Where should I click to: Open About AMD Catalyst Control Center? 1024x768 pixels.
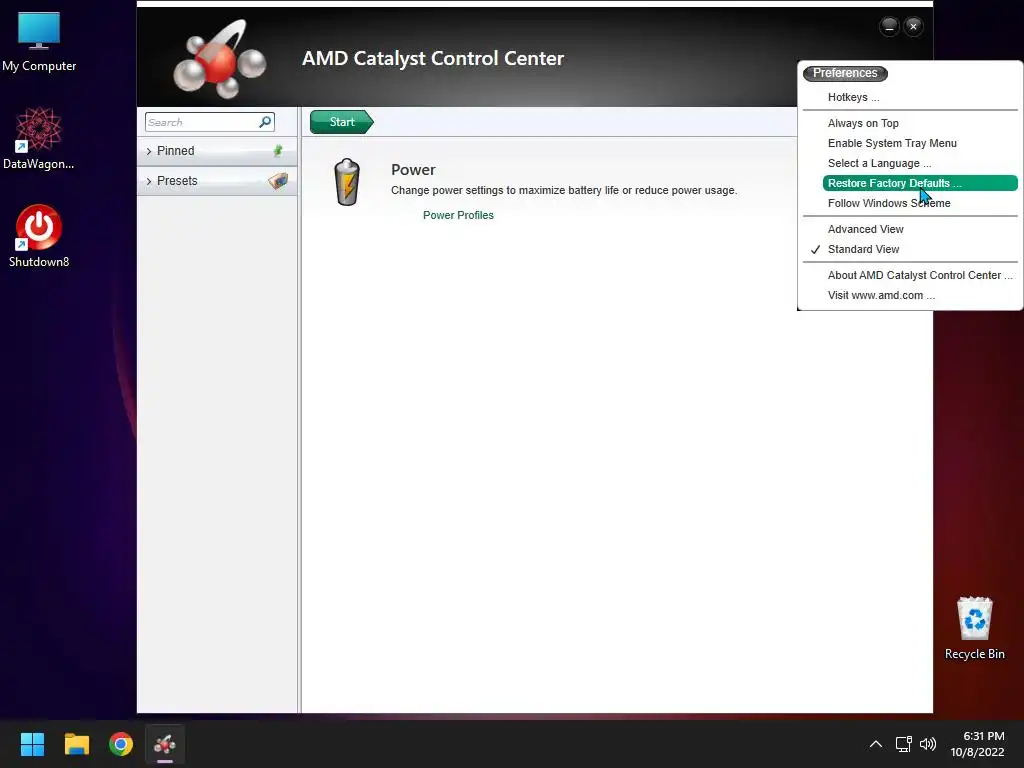pos(920,276)
